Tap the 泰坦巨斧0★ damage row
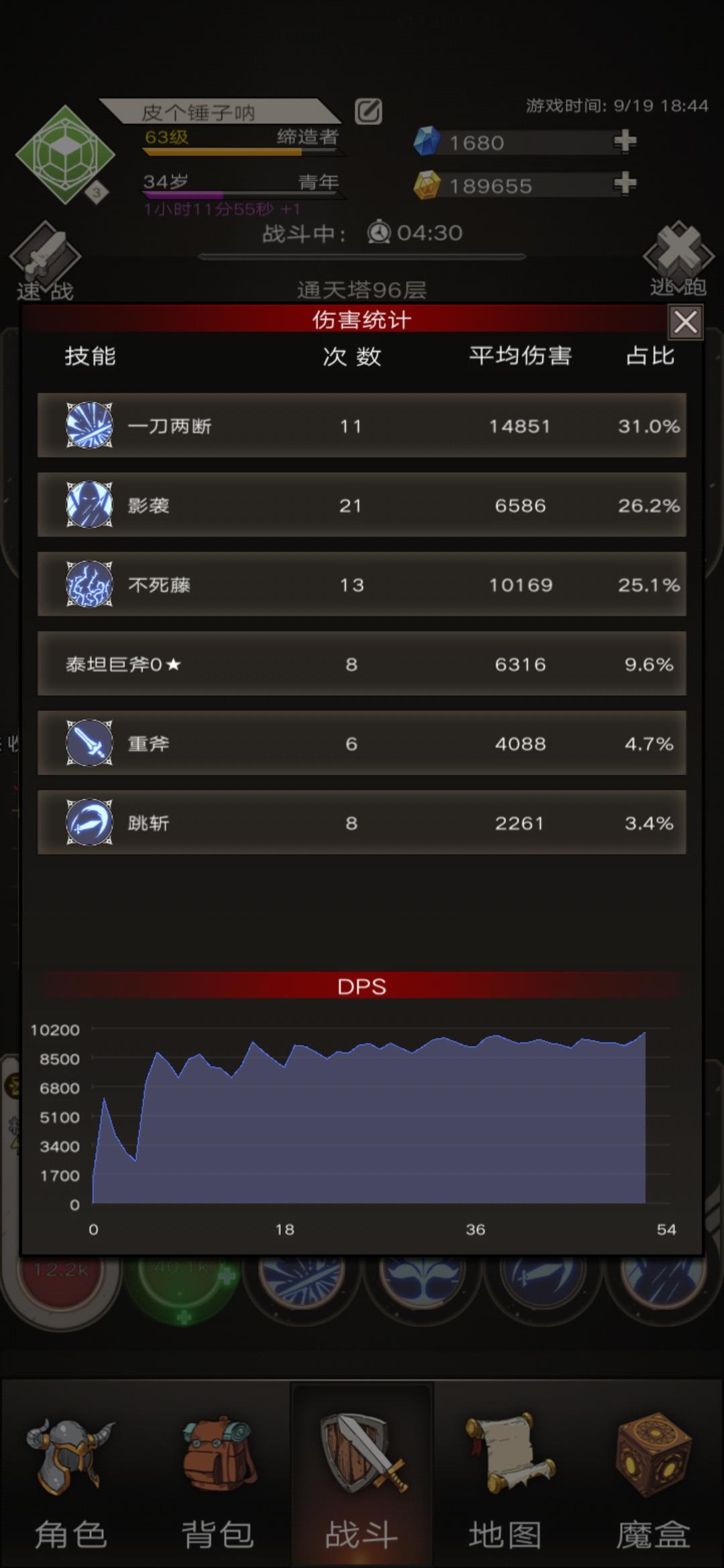 tap(362, 663)
